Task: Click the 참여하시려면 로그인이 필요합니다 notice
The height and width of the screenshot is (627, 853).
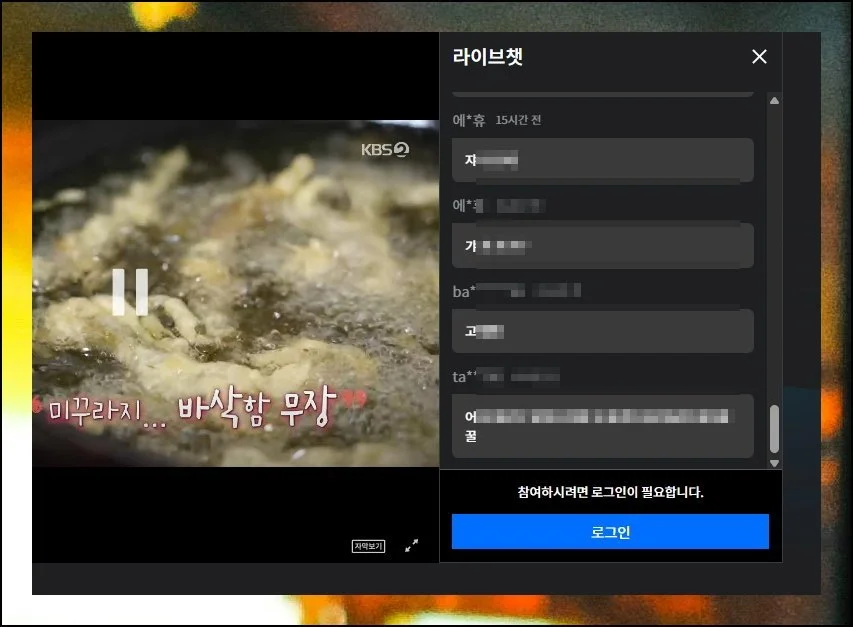Action: (x=610, y=493)
